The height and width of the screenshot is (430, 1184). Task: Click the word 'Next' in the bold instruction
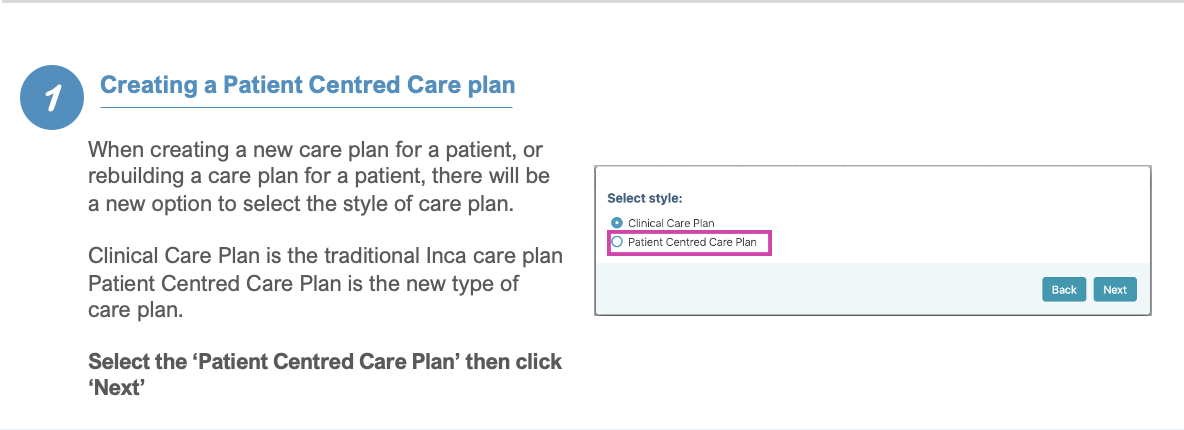(116, 388)
